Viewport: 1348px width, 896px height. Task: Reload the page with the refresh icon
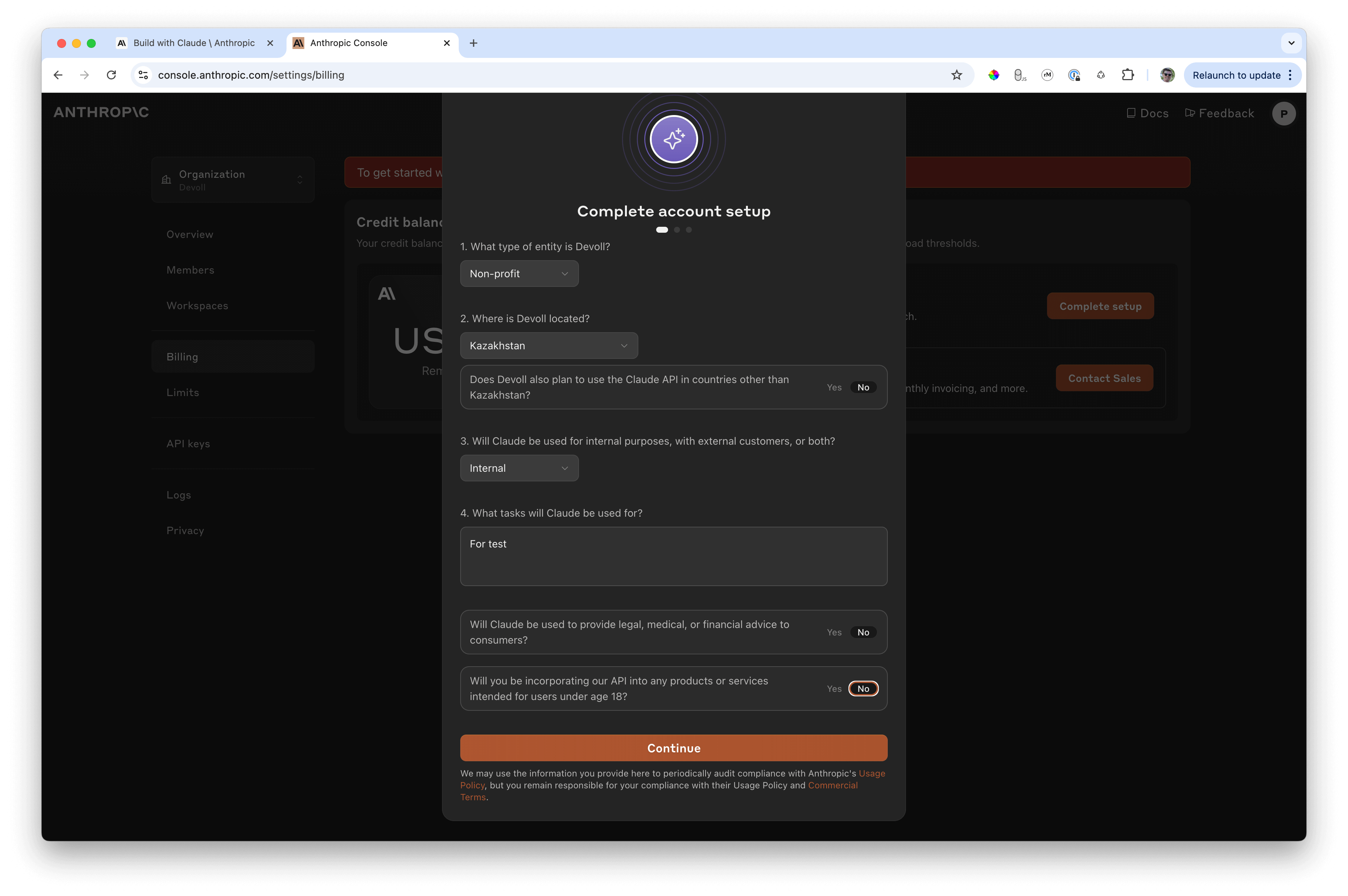[x=111, y=75]
